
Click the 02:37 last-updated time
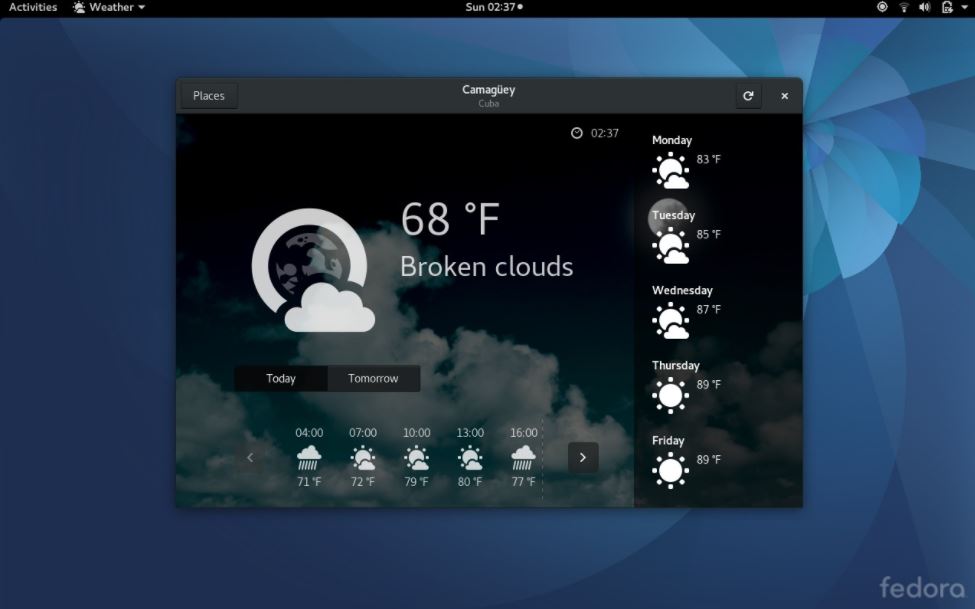604,133
